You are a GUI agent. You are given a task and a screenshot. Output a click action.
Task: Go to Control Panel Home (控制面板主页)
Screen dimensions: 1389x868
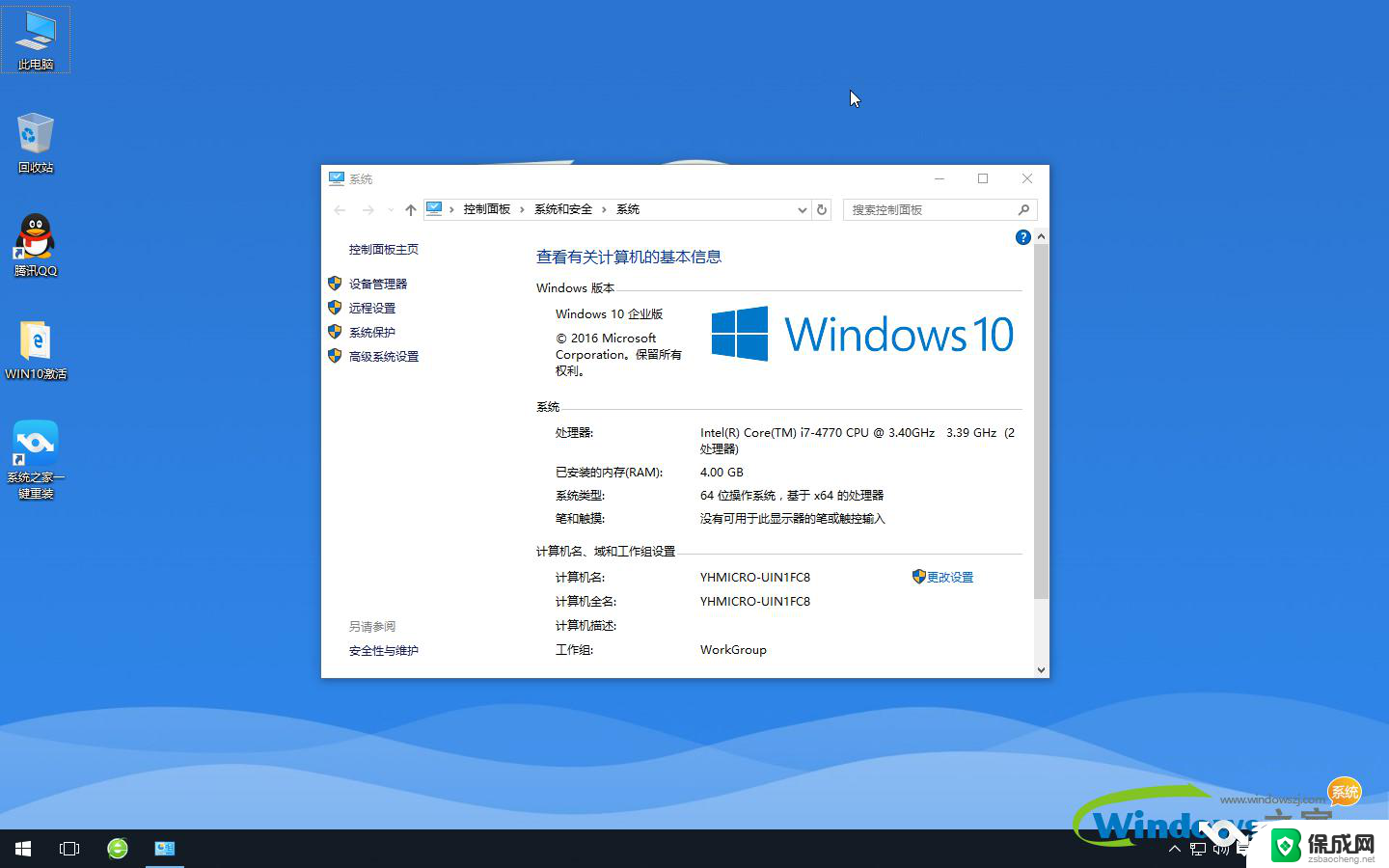click(x=384, y=249)
